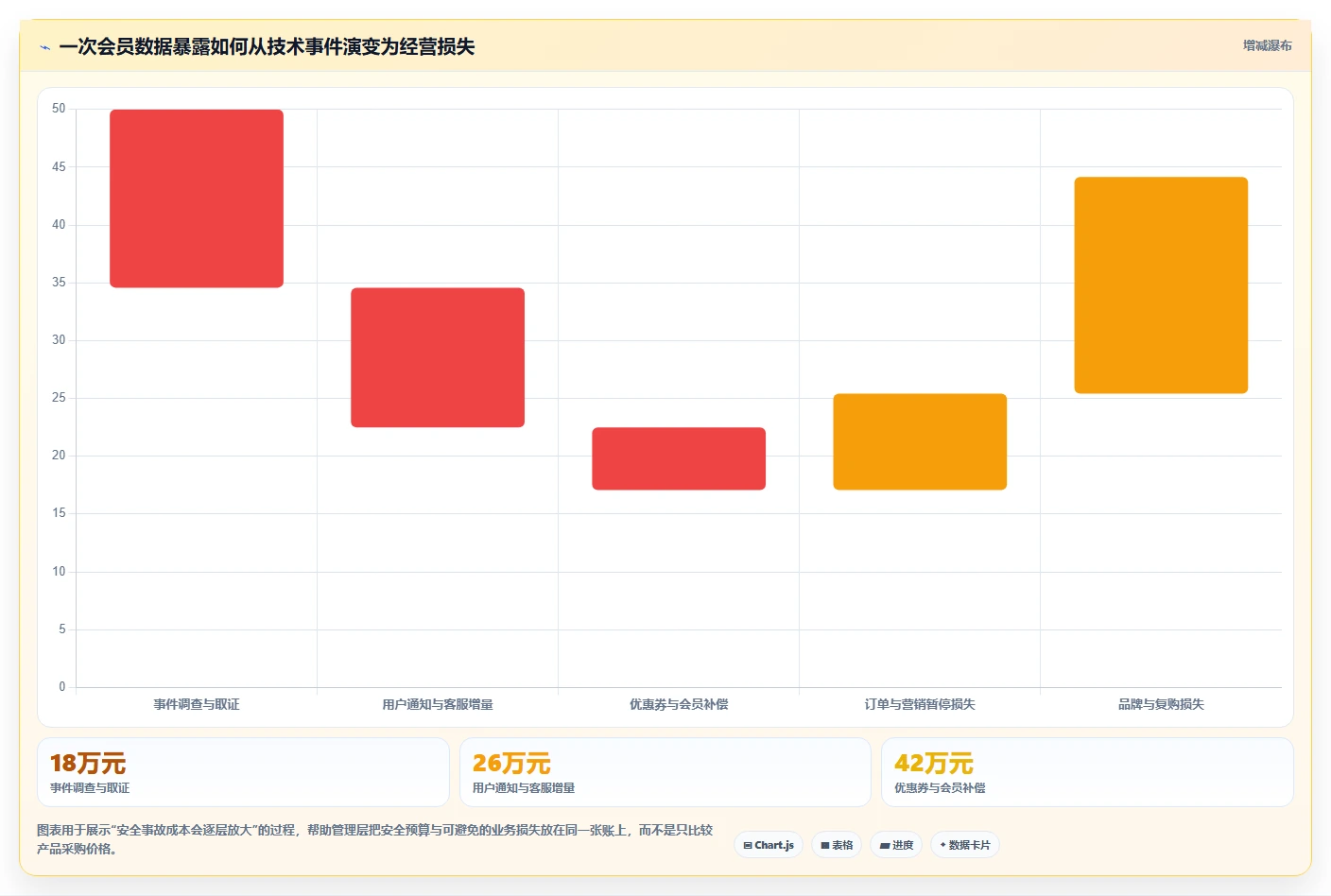Click the y-axis value 10
Viewport: 1331px width, 896px height.
pyautogui.click(x=59, y=572)
